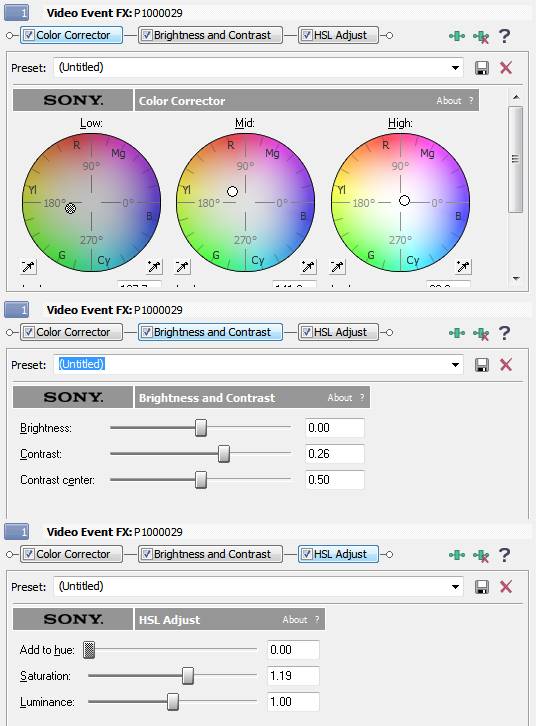Click the Add to hue value field

coord(293,650)
